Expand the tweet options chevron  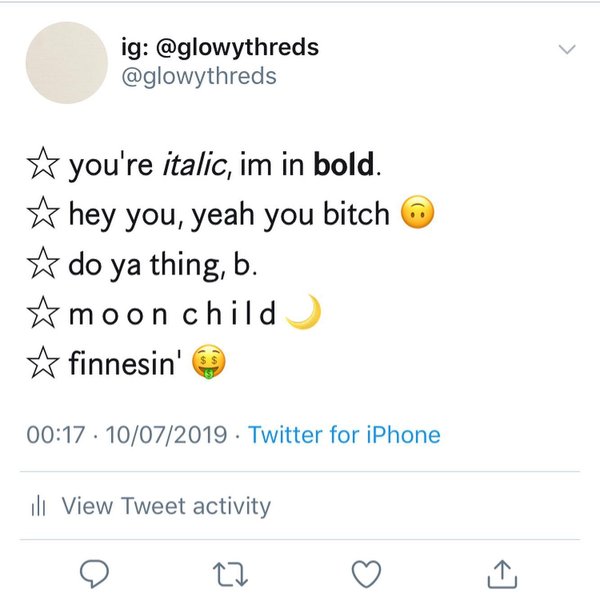[566, 49]
